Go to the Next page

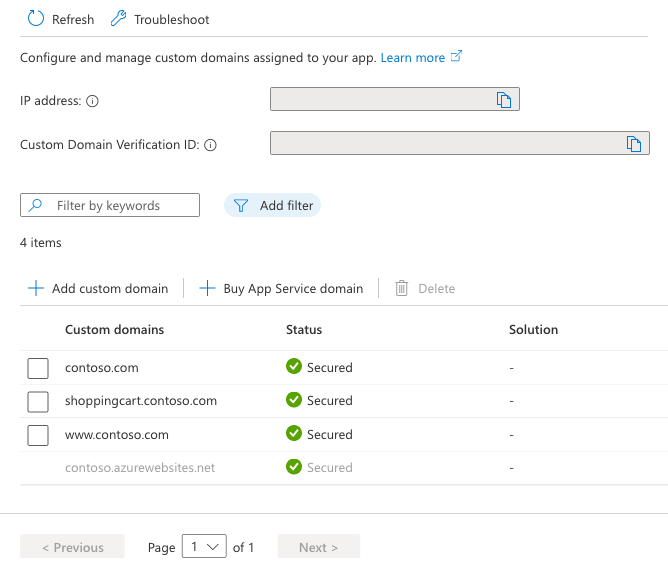318,547
